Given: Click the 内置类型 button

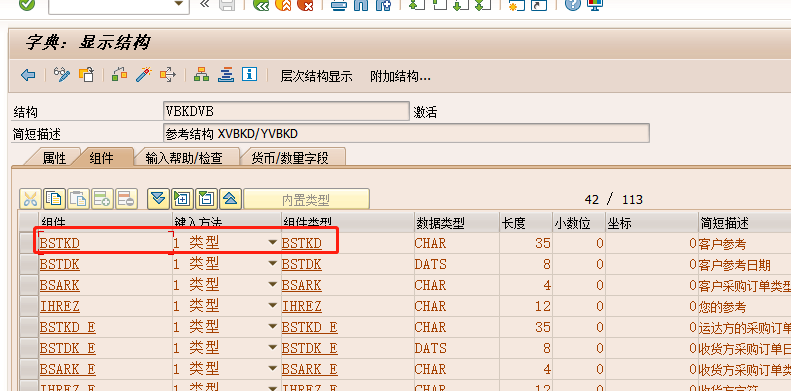Looking at the screenshot, I should 306,199.
